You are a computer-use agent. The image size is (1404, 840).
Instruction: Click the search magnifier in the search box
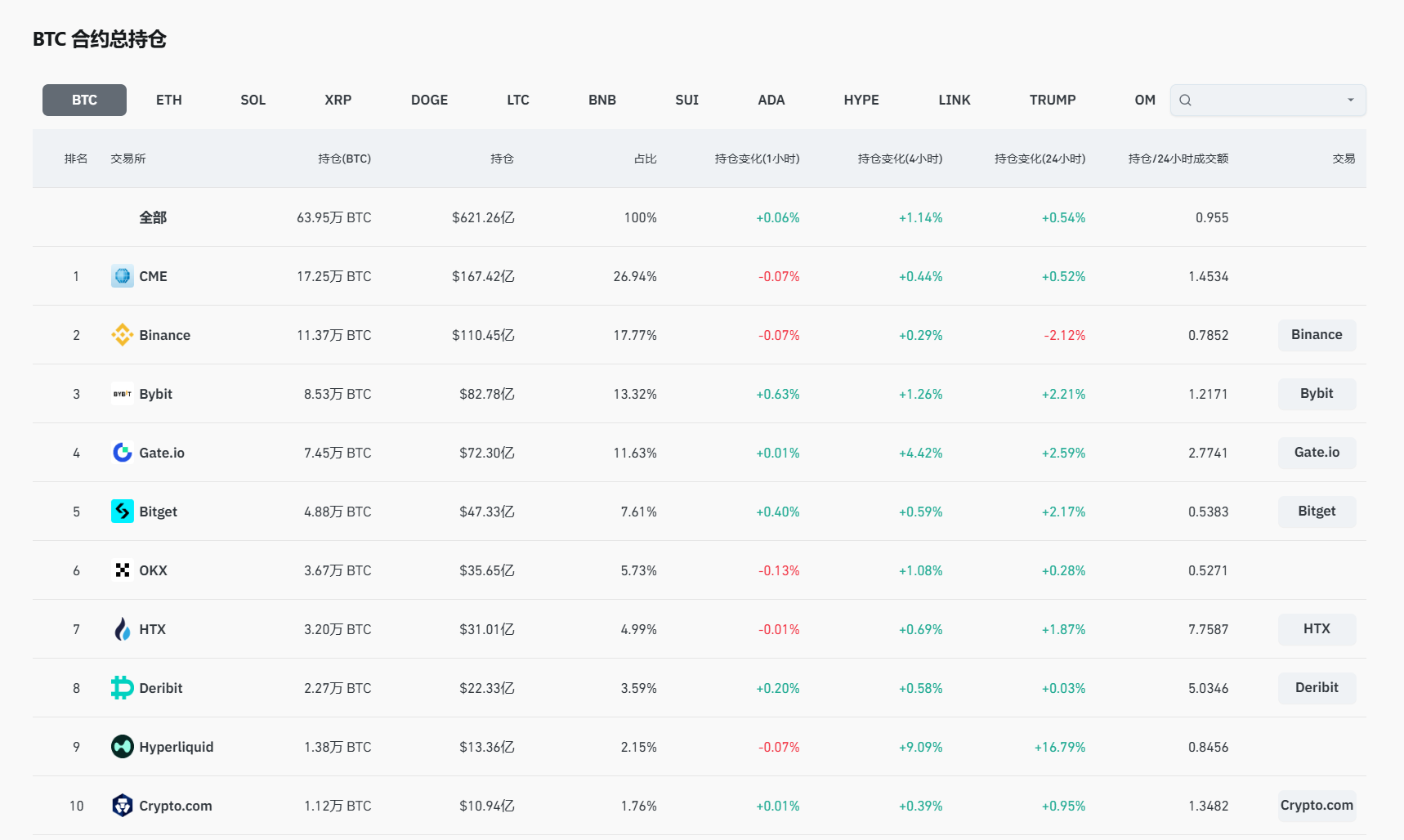tap(1186, 100)
